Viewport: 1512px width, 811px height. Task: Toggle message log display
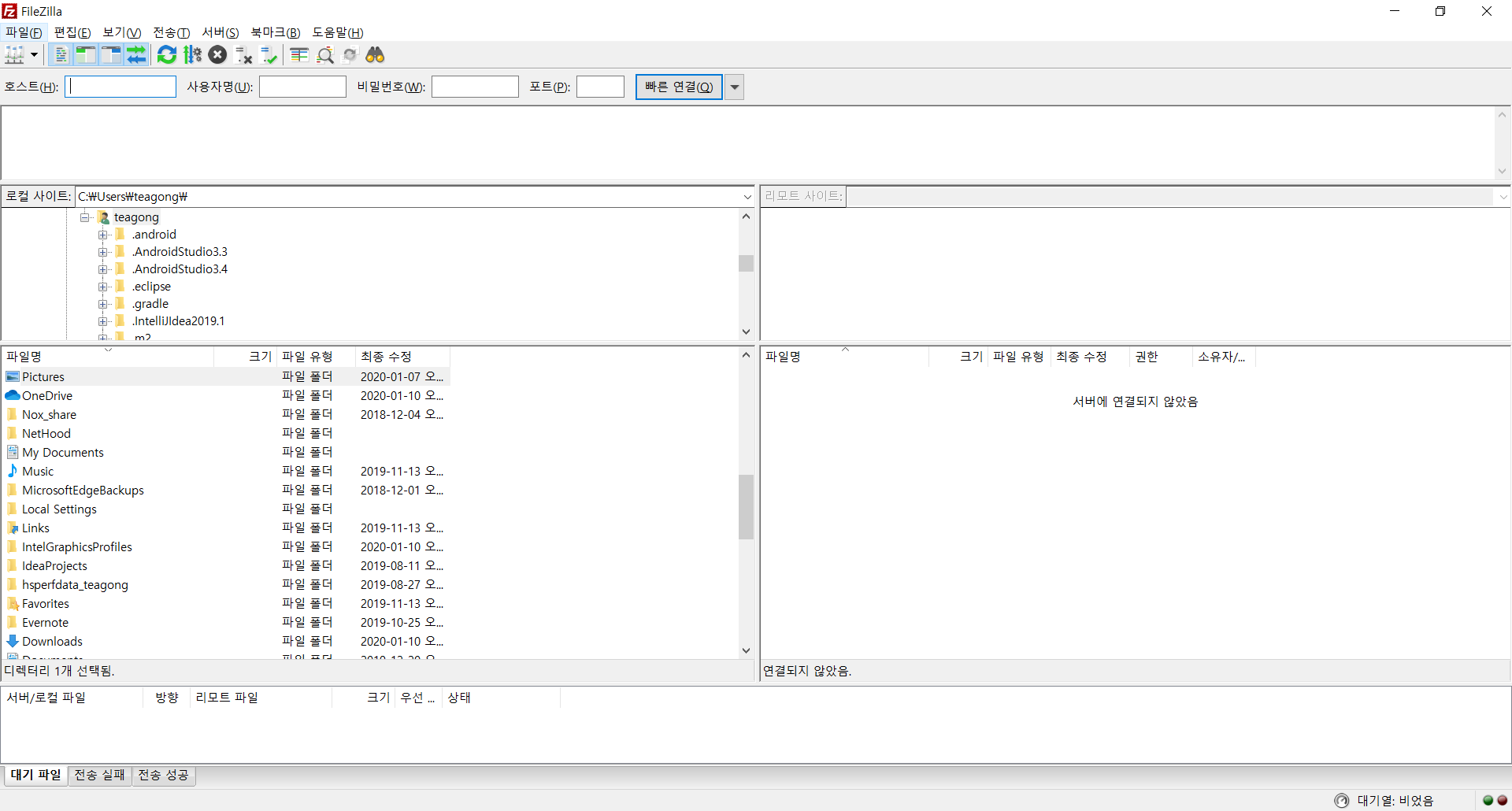pyautogui.click(x=61, y=55)
